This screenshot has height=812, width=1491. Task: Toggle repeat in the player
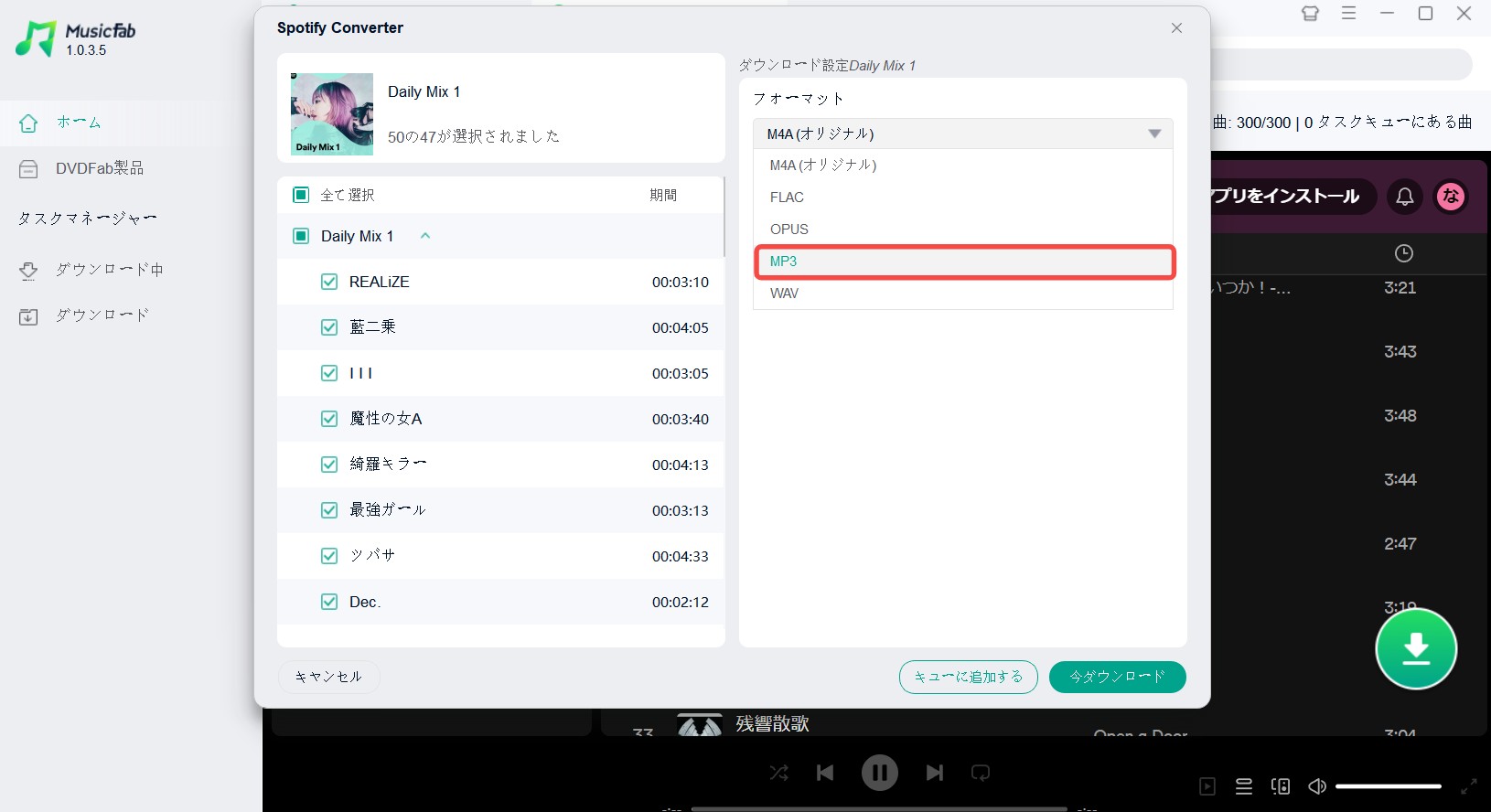pyautogui.click(x=981, y=774)
